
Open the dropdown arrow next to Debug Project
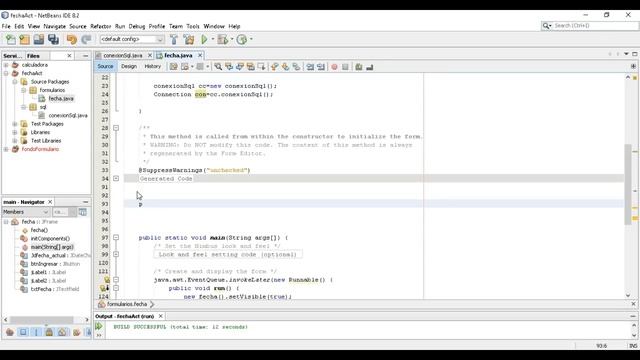coord(231,39)
